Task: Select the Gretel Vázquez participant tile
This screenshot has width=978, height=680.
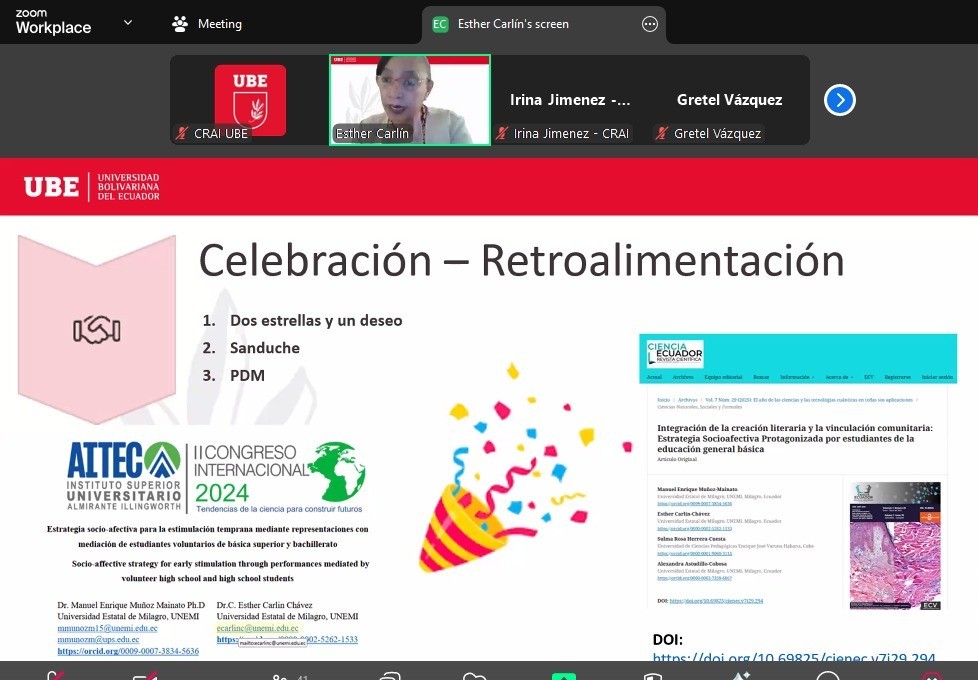Action: (729, 100)
